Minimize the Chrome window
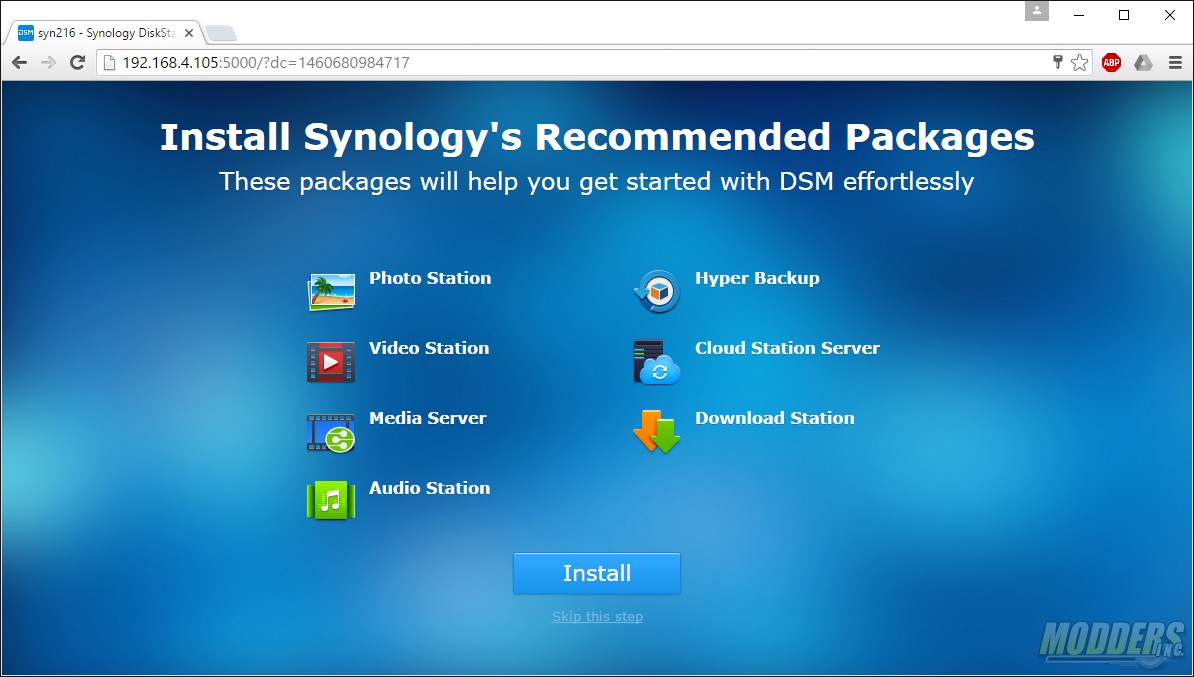 [x=1078, y=14]
